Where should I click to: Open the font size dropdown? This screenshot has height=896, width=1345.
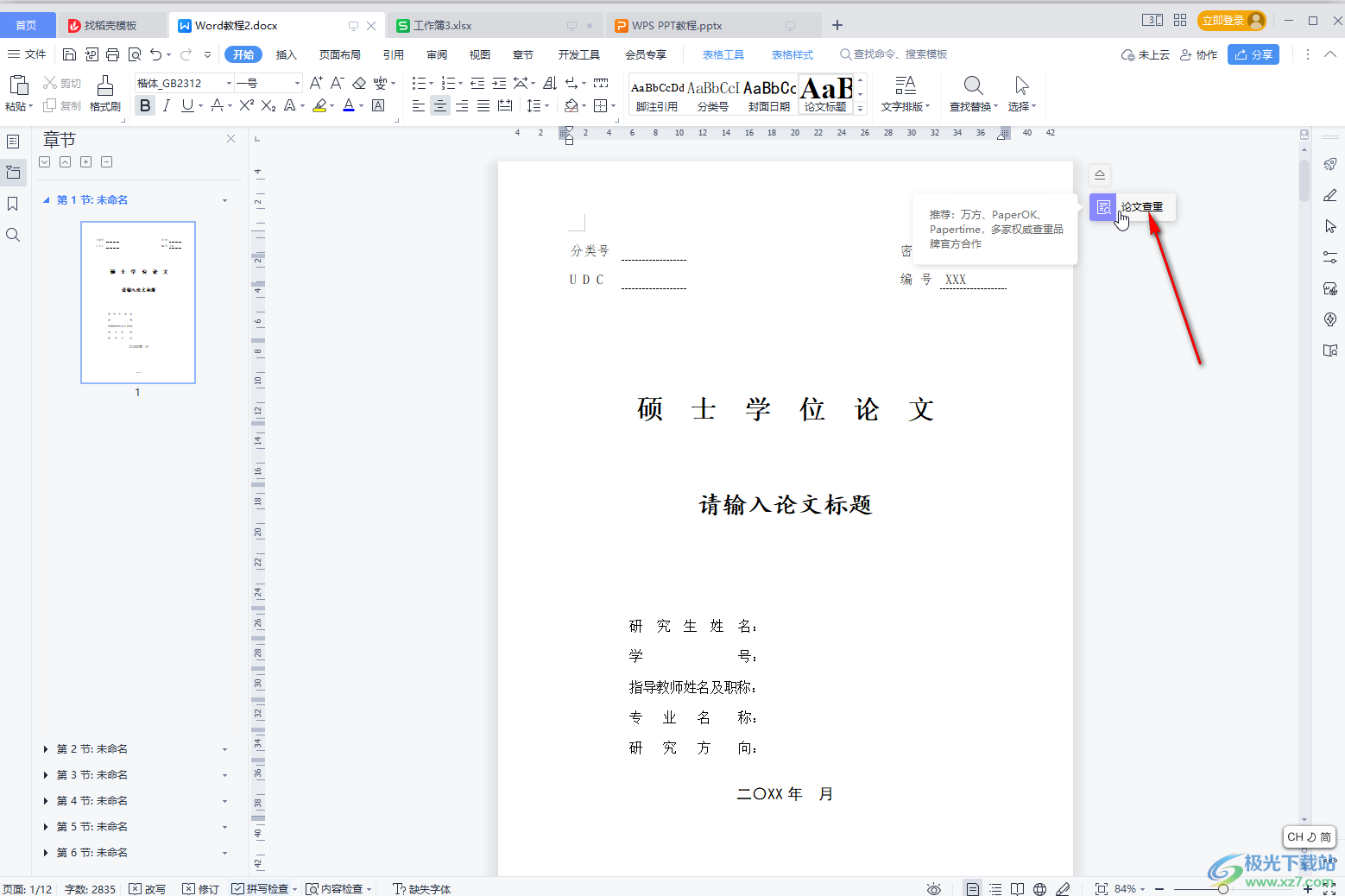coord(297,83)
